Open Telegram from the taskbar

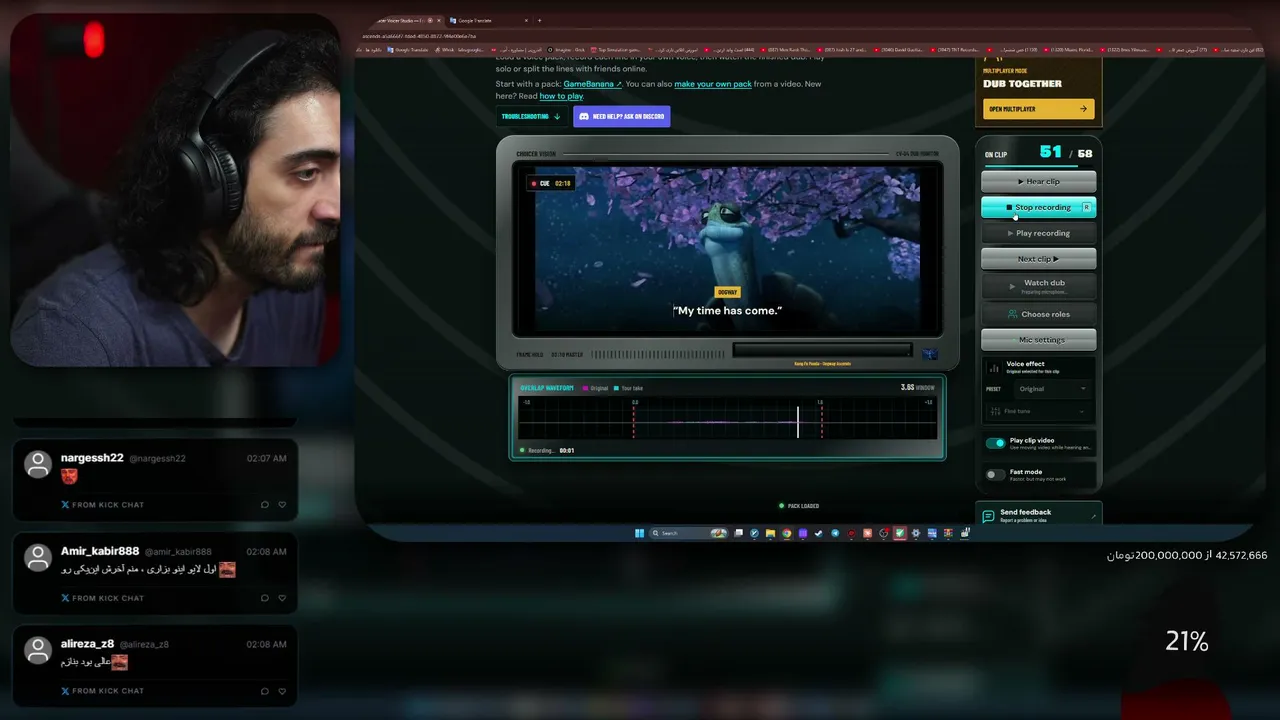(x=835, y=533)
